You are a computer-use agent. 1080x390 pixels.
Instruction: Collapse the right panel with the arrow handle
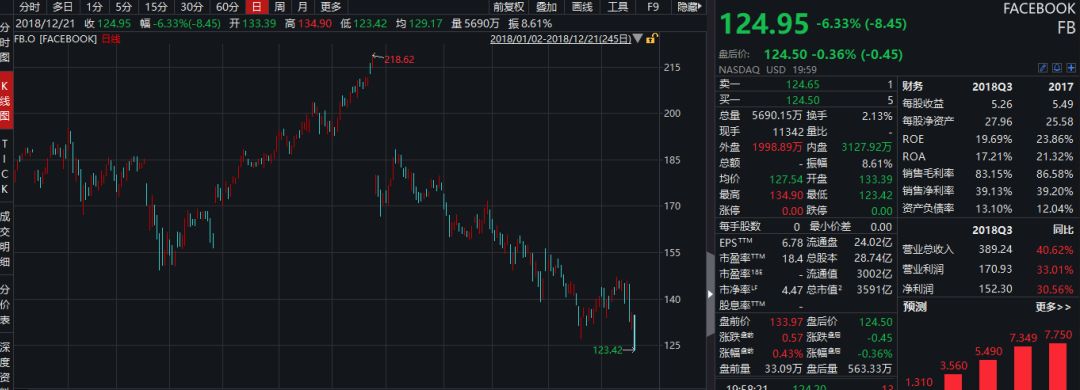(710, 294)
